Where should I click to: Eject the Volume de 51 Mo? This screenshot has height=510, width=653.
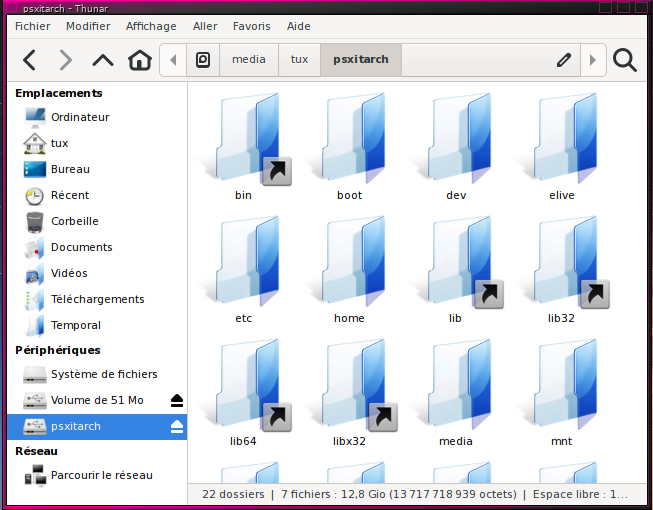coord(177,401)
